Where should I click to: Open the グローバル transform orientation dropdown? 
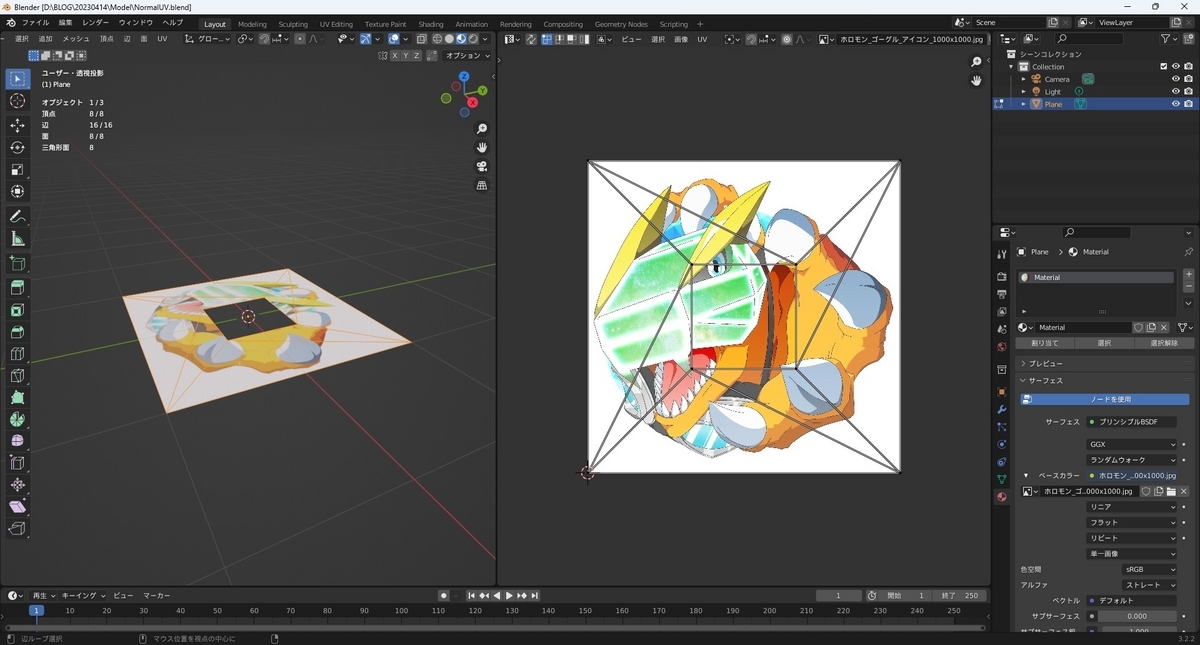click(210, 39)
